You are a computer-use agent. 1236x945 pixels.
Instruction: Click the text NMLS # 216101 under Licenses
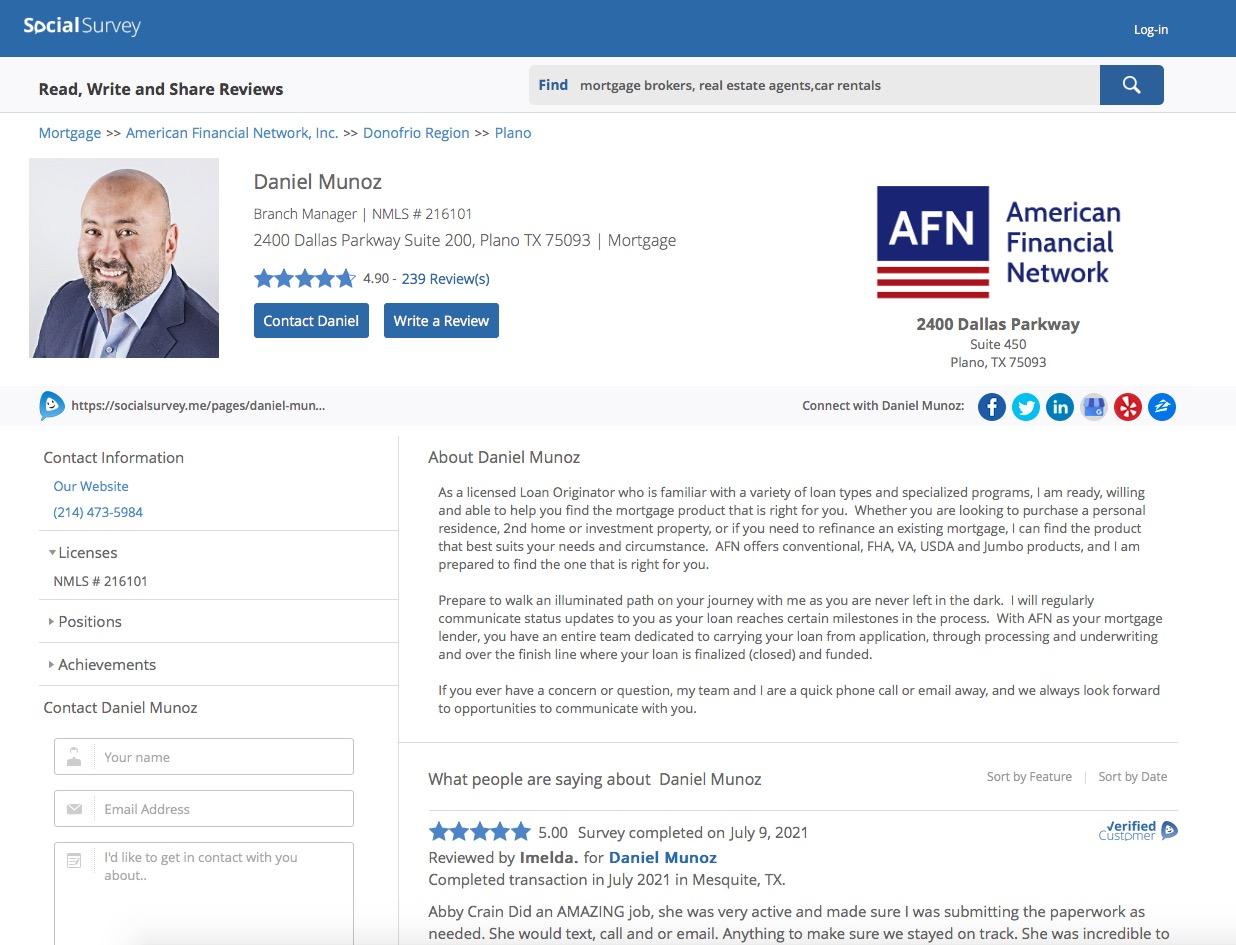[x=100, y=581]
